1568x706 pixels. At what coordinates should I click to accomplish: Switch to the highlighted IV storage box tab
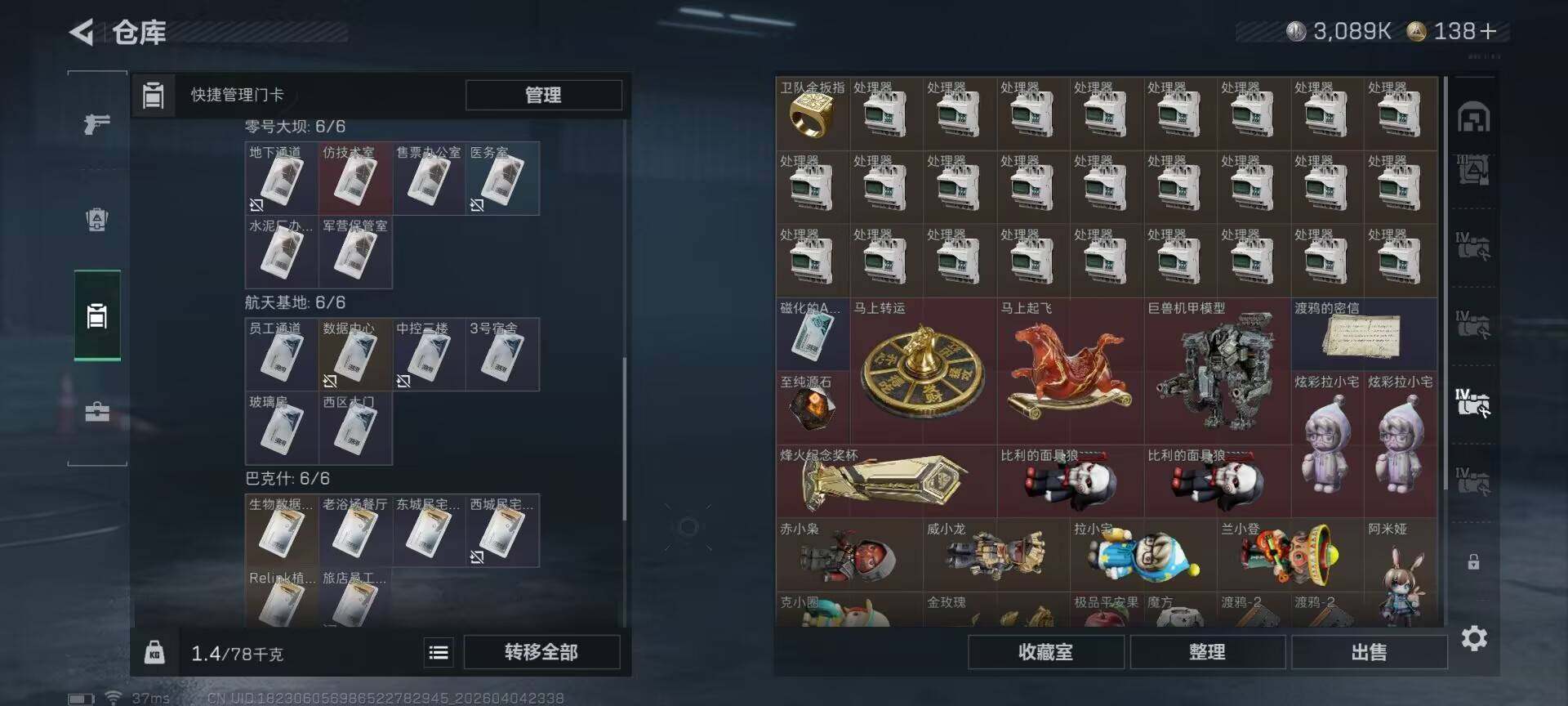pos(1473,404)
